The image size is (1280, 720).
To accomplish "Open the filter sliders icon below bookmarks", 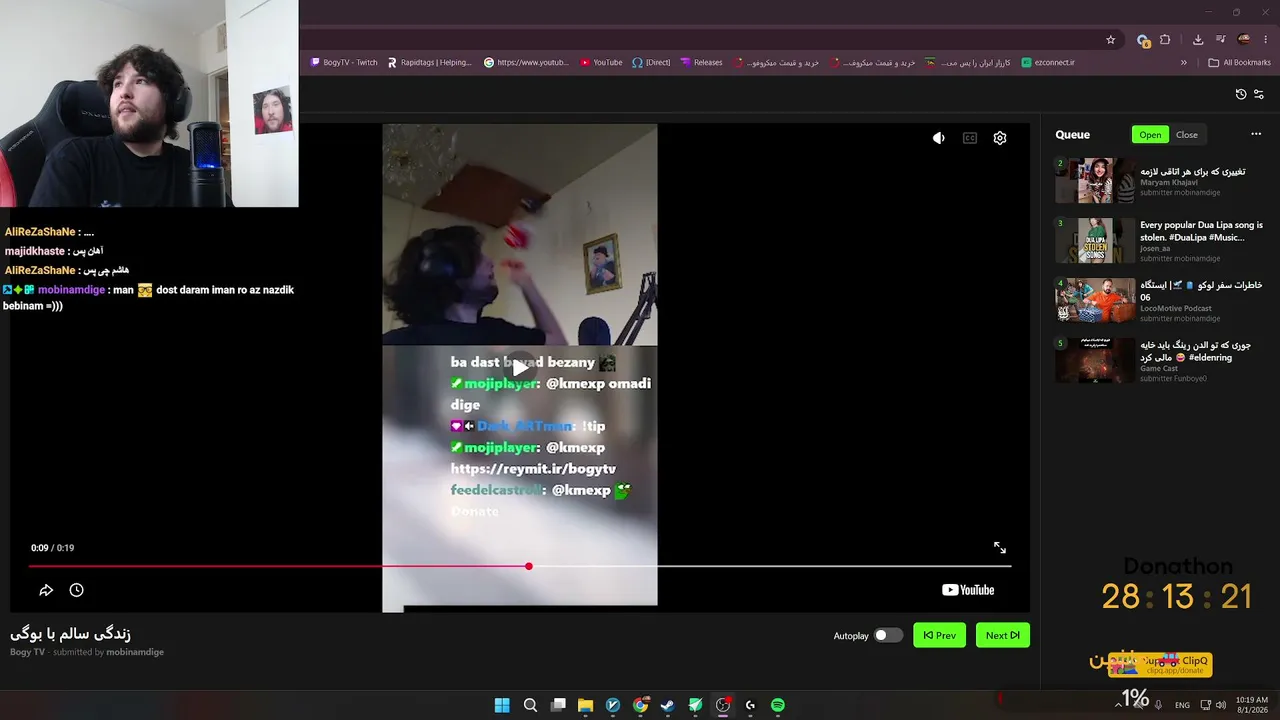I will click(x=1259, y=94).
